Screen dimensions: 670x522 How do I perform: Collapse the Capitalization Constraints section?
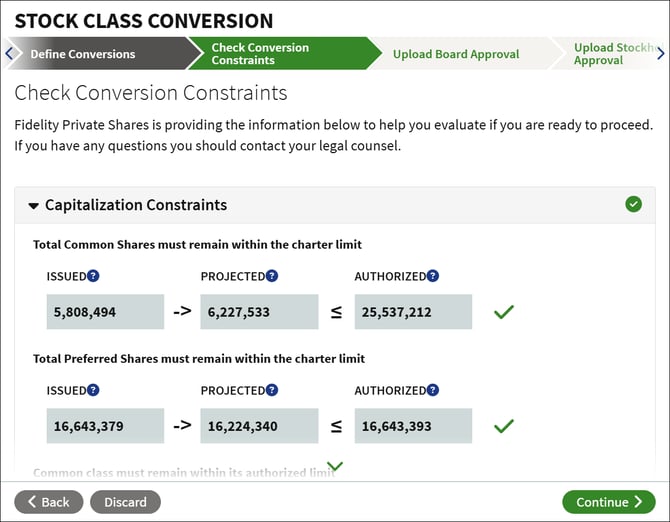(33, 206)
